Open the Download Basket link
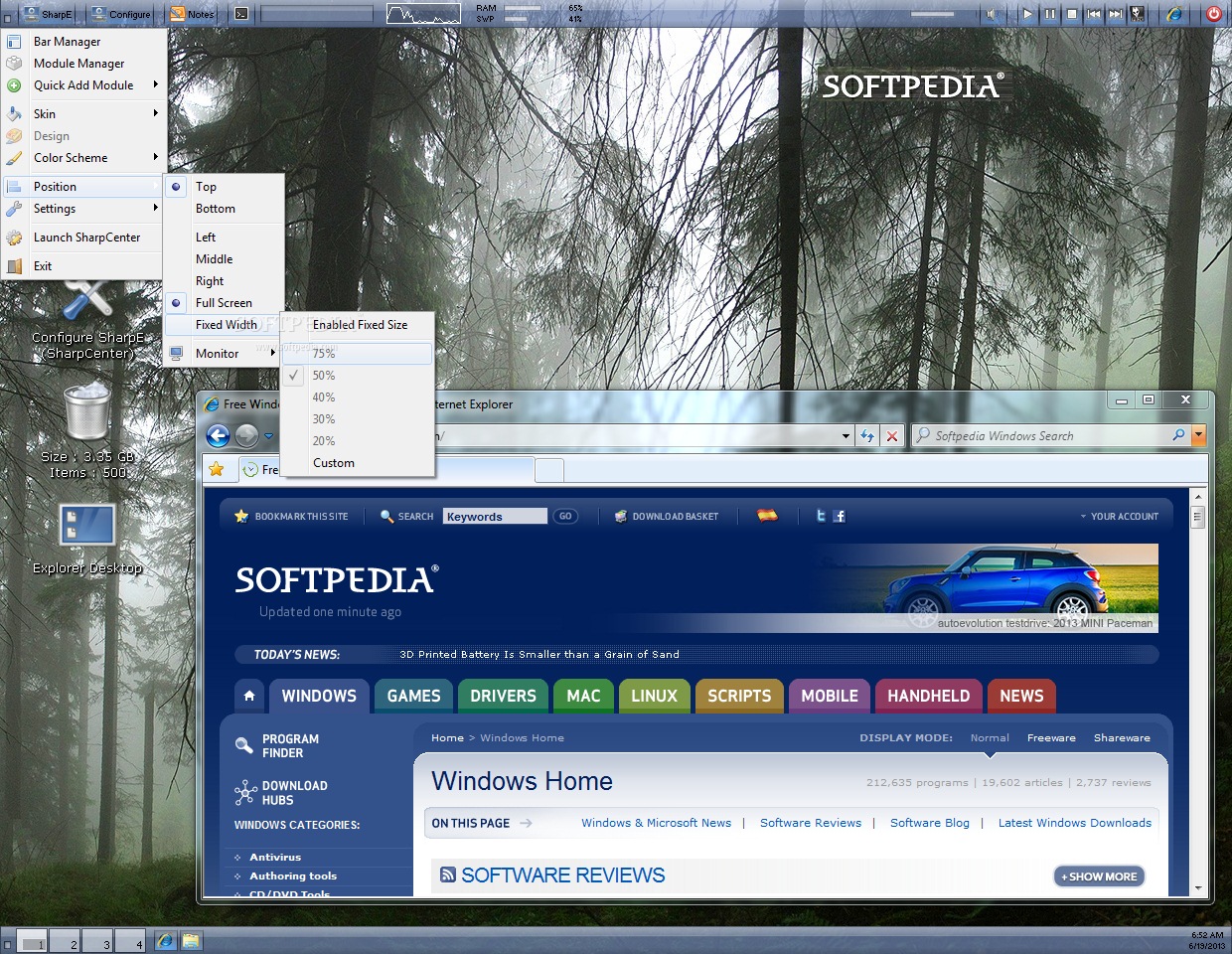This screenshot has width=1232, height=954. [x=667, y=517]
